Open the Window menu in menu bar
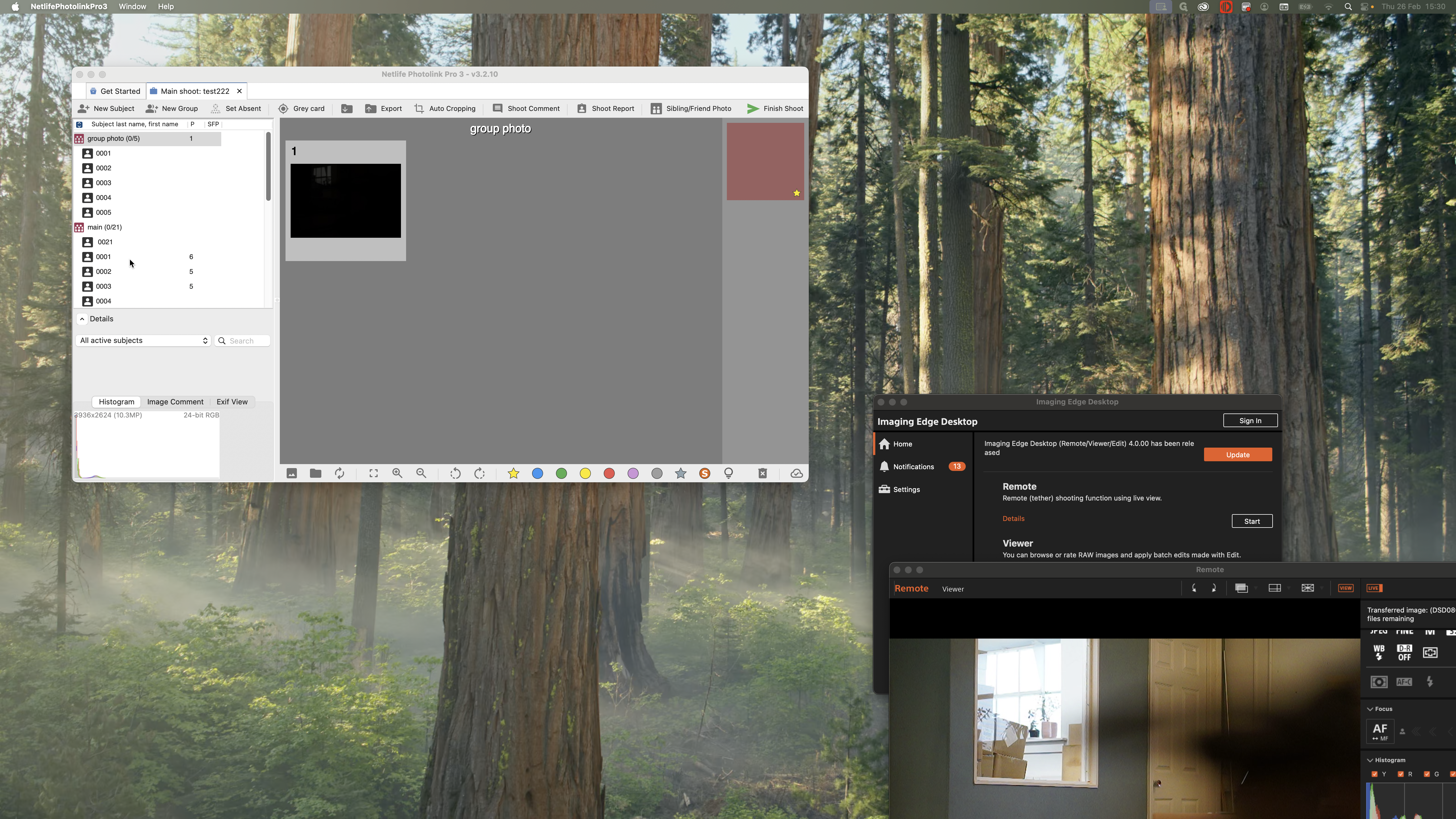Screen dimensions: 1456x819 (132, 7)
